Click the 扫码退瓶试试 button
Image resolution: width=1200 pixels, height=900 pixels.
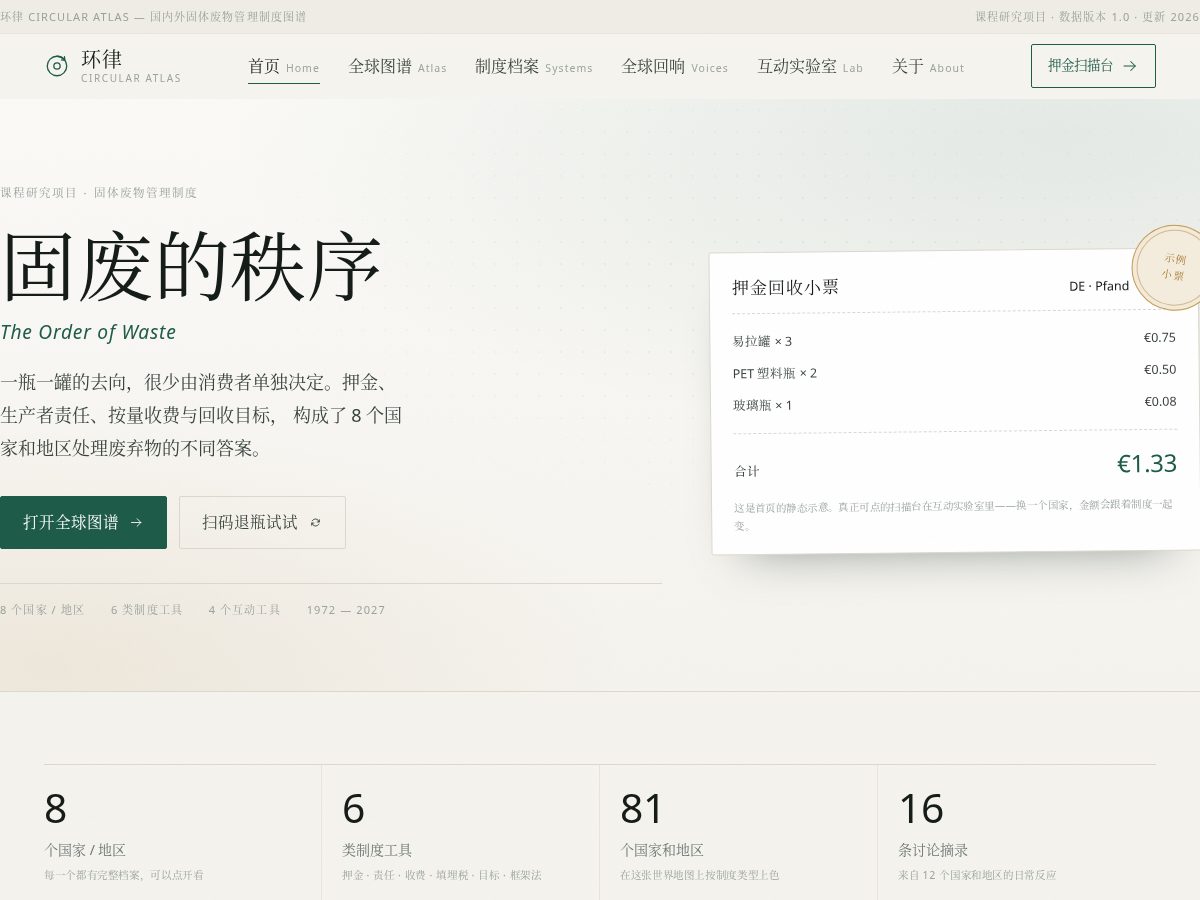point(262,522)
